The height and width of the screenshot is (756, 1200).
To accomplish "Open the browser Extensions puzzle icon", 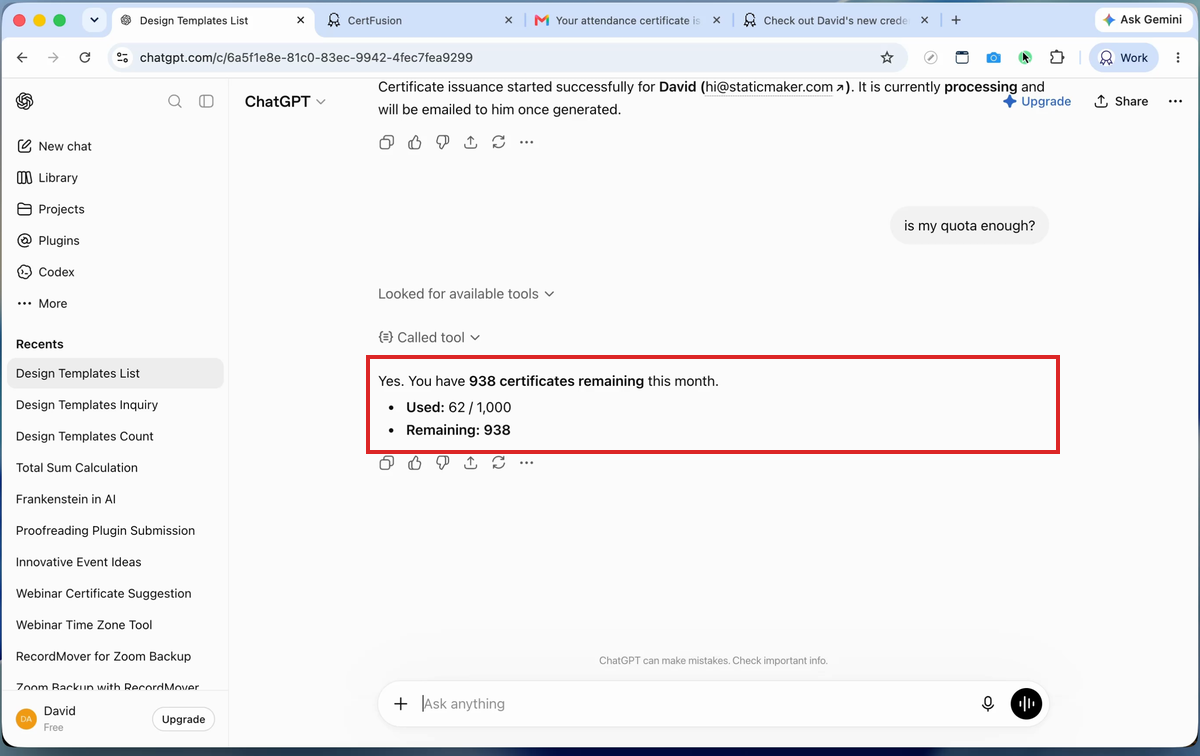I will click(x=1057, y=58).
